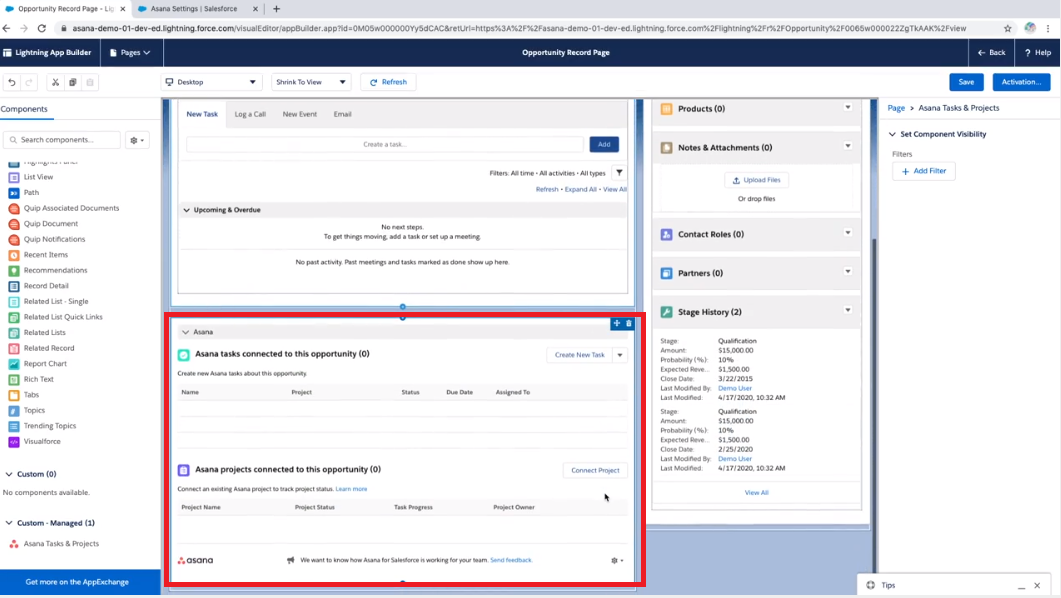Reload the browser page
Screen dimensions: 1061x598
click(41, 28)
